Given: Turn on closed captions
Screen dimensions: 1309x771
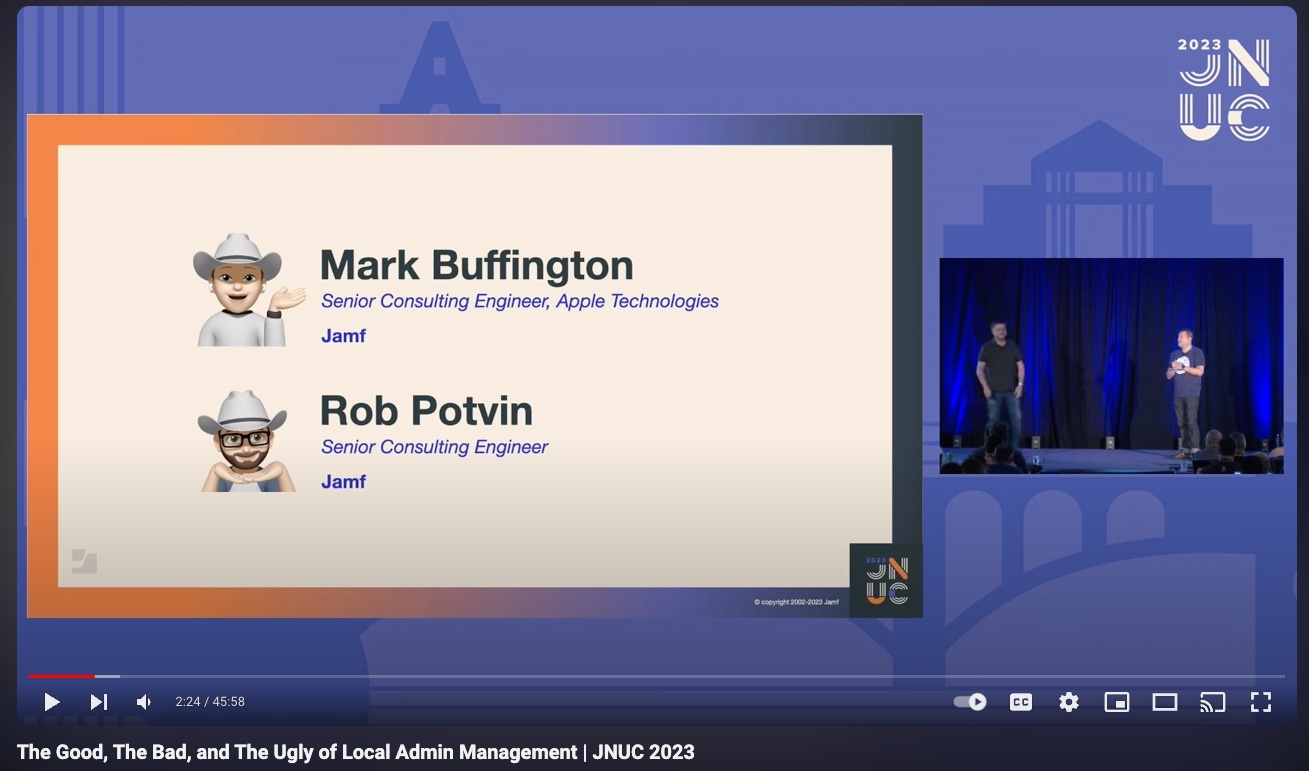Looking at the screenshot, I should (x=1020, y=702).
